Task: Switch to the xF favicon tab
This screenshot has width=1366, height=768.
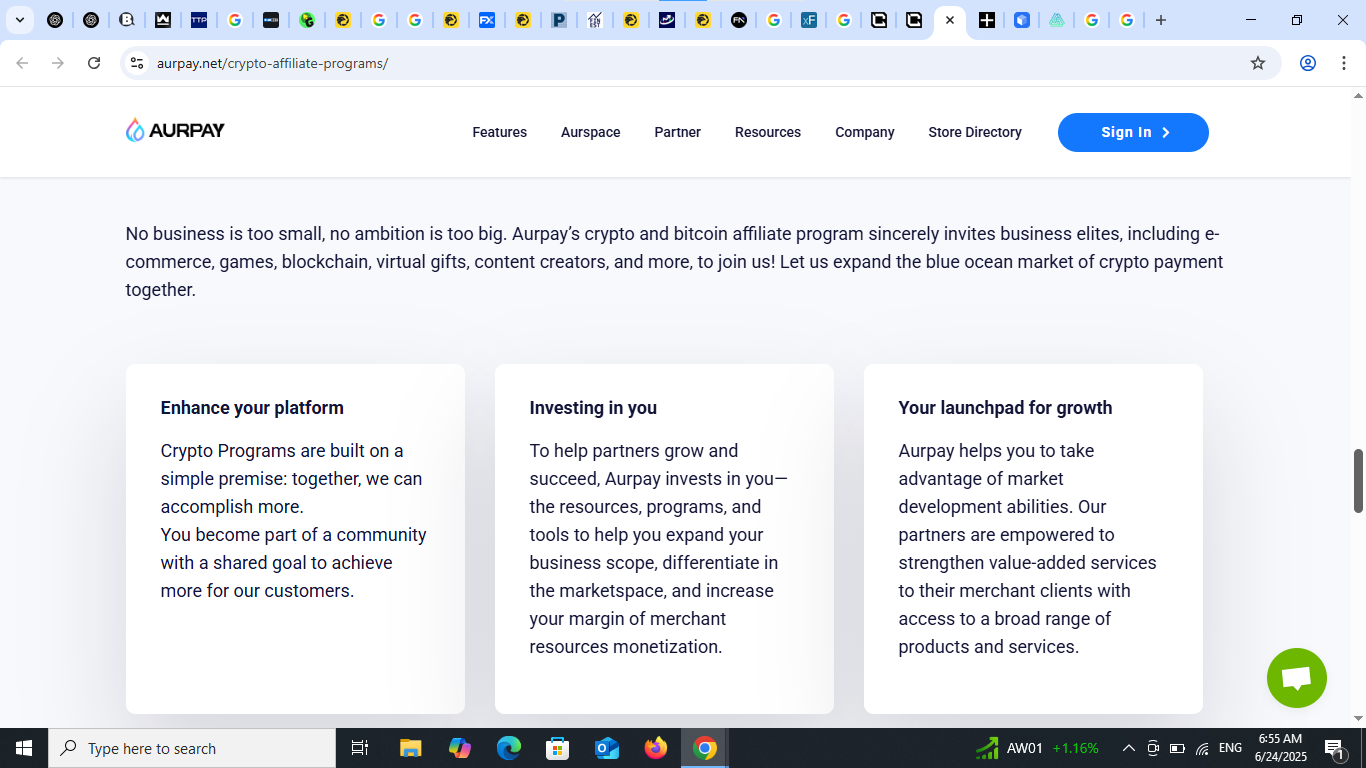Action: click(x=809, y=20)
